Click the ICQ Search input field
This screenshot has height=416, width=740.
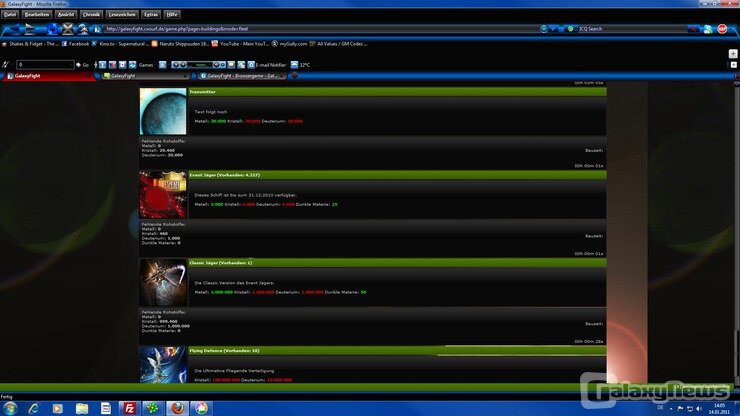(x=632, y=29)
